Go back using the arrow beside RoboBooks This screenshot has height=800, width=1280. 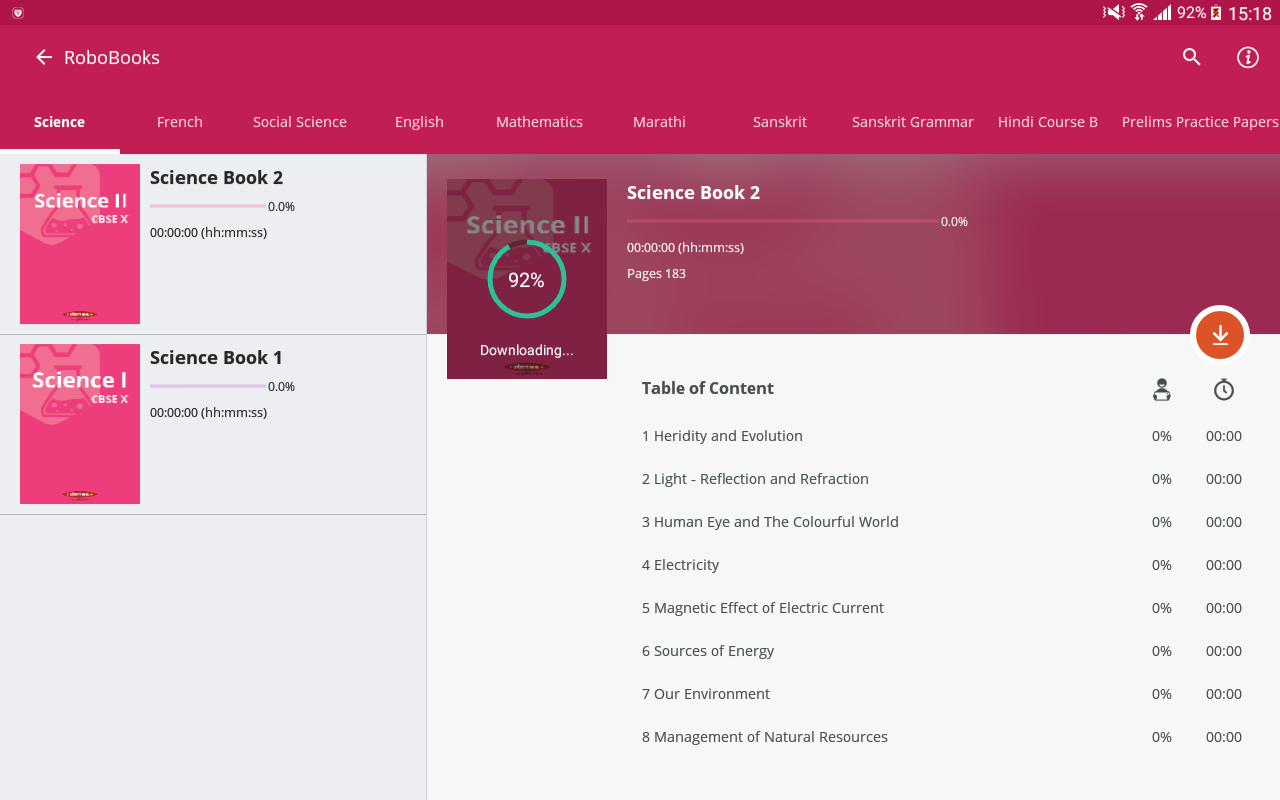(x=43, y=57)
